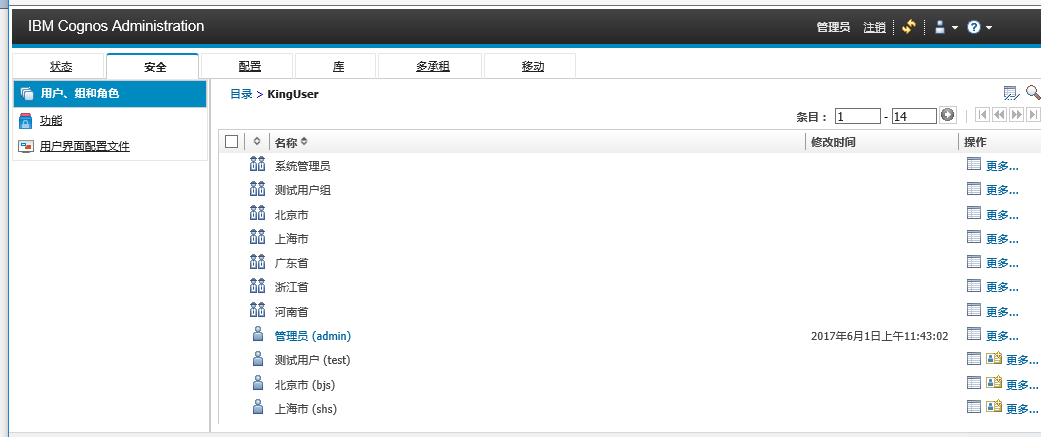Click the membership icon for 上海市 (shs)
1041x437 pixels.
coord(994,406)
